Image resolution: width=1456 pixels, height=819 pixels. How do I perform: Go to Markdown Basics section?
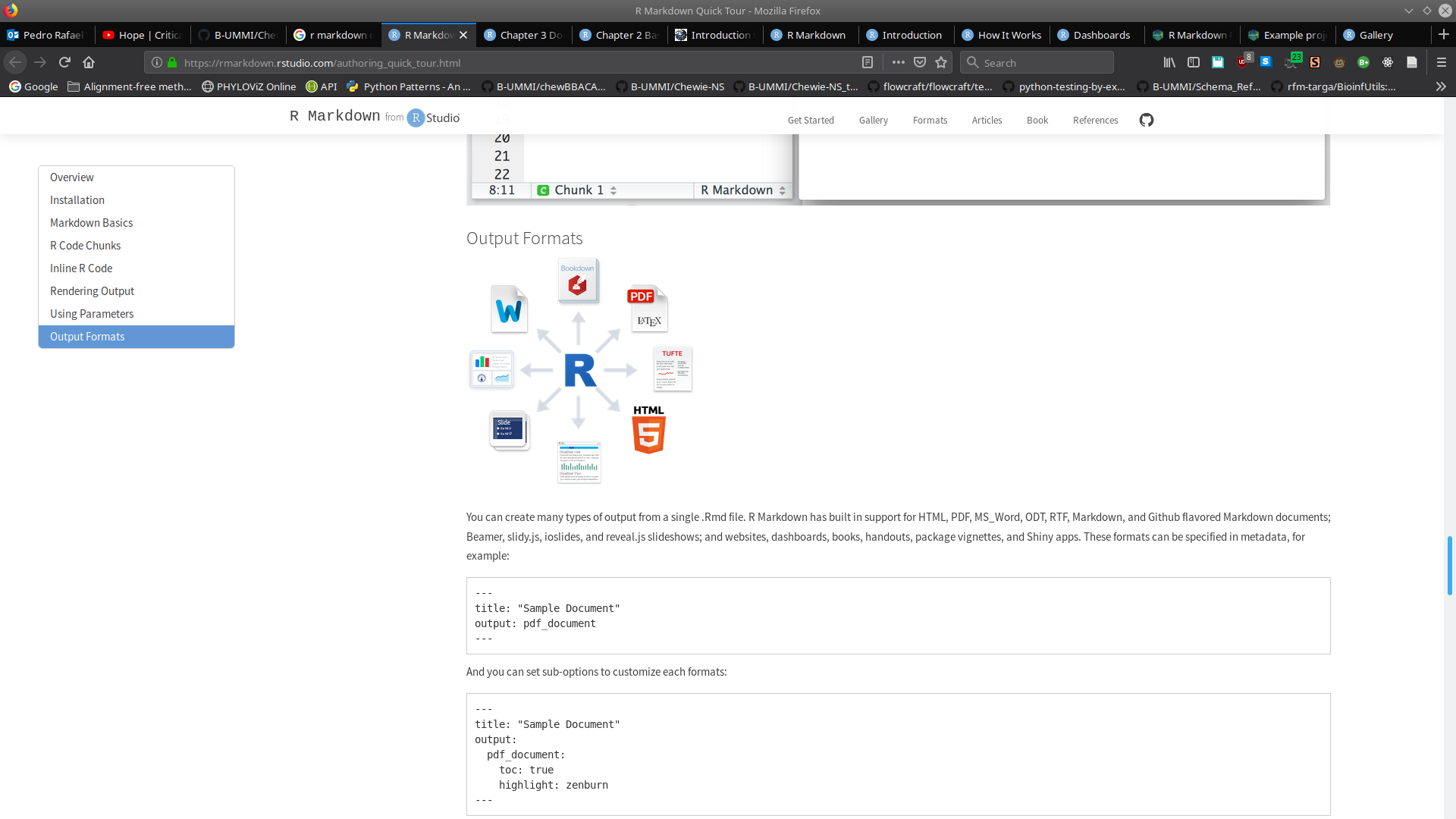tap(91, 223)
